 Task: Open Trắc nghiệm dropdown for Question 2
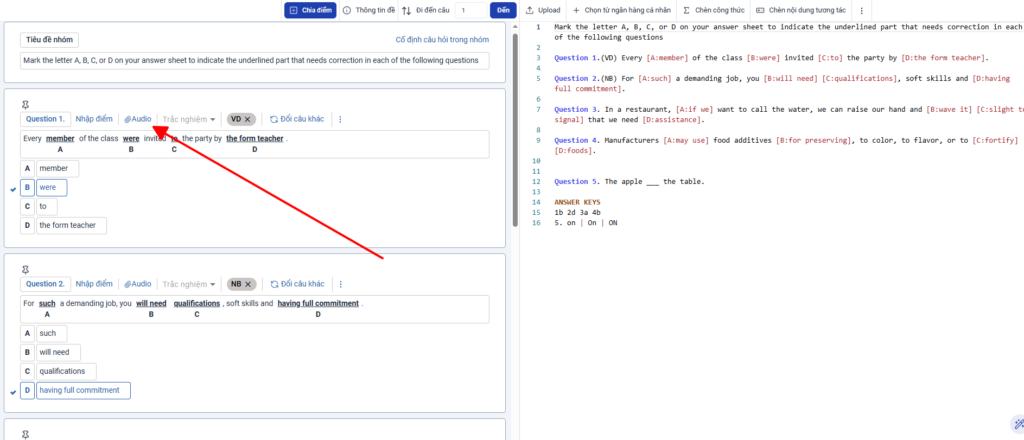click(x=189, y=284)
